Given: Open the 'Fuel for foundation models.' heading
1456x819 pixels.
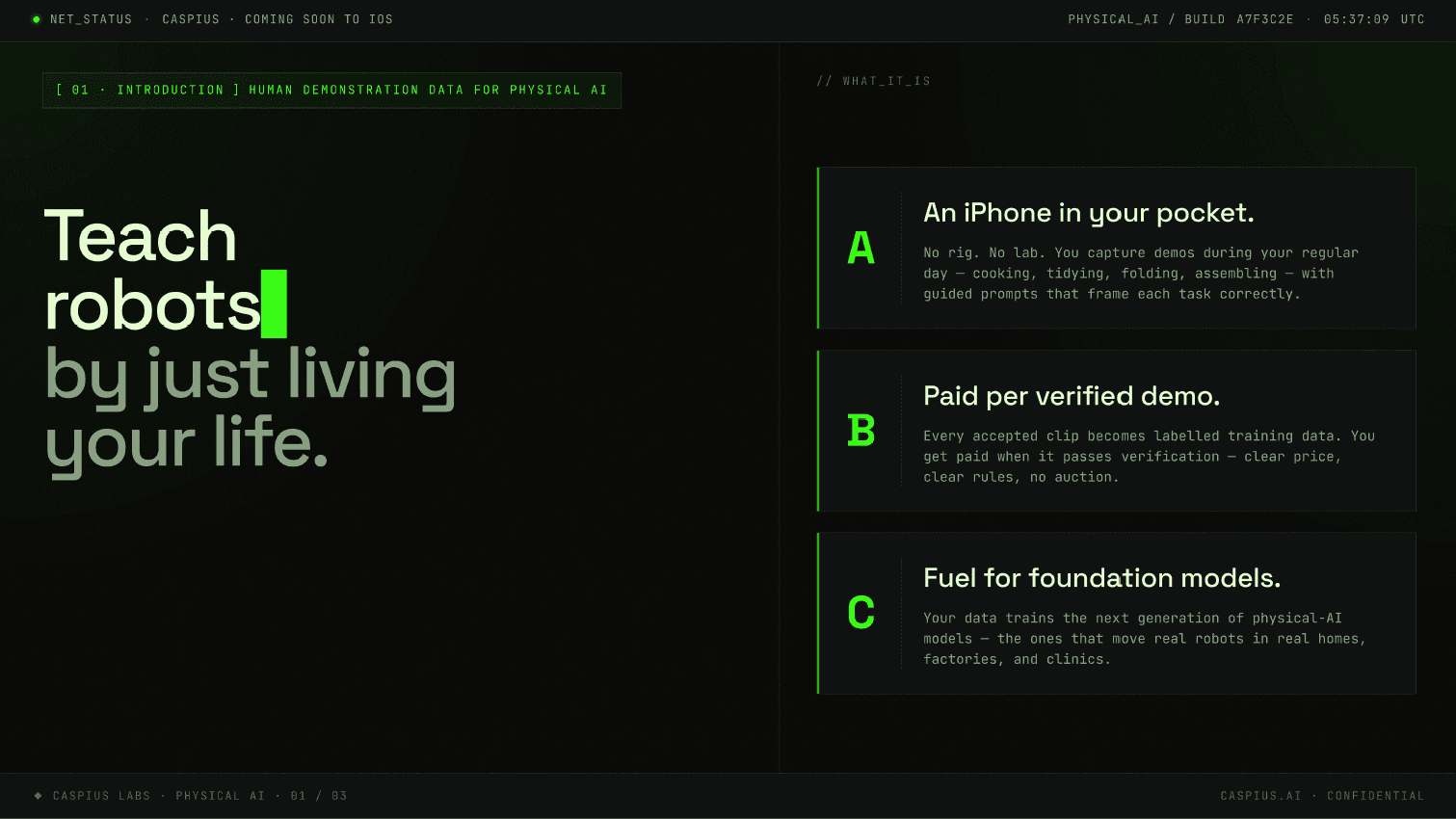Looking at the screenshot, I should 1101,578.
